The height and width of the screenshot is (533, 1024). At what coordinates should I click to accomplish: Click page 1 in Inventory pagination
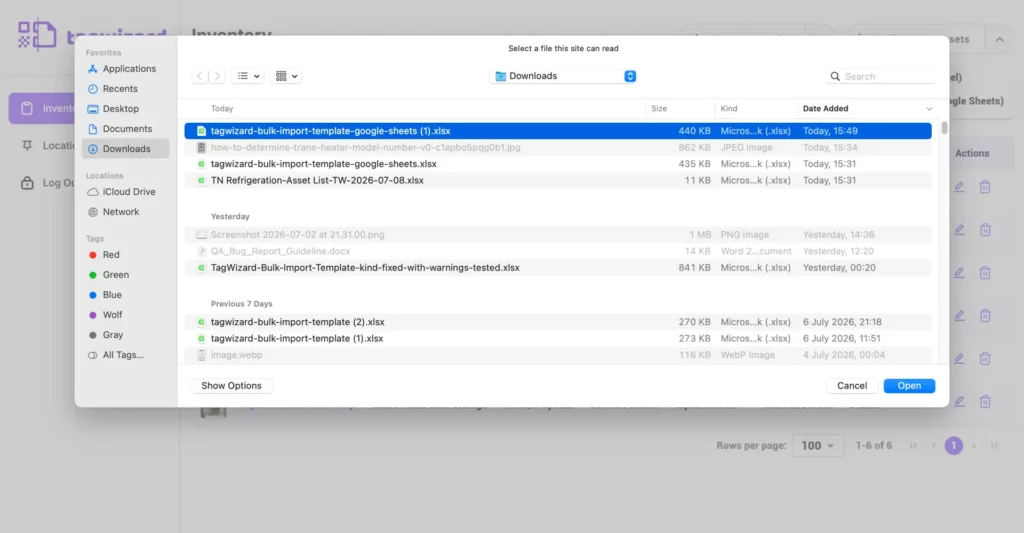click(x=953, y=445)
